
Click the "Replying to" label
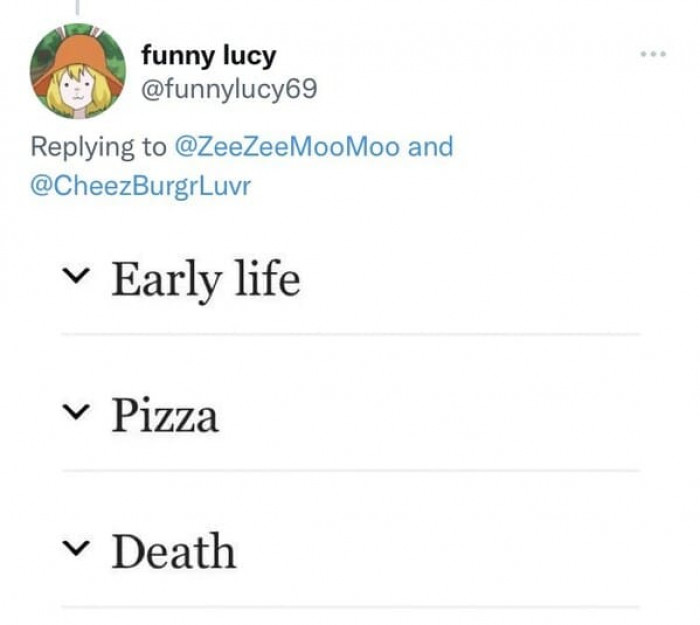(x=98, y=147)
